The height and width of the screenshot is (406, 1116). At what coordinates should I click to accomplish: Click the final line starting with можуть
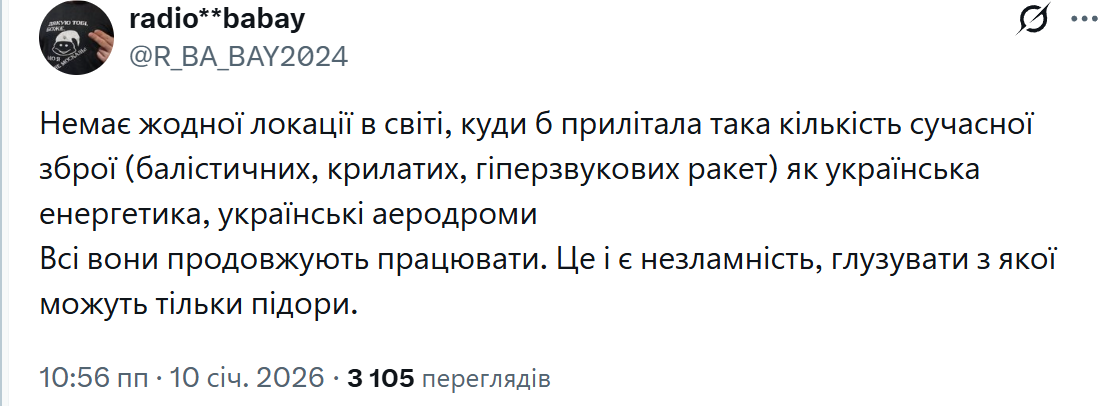click(198, 304)
